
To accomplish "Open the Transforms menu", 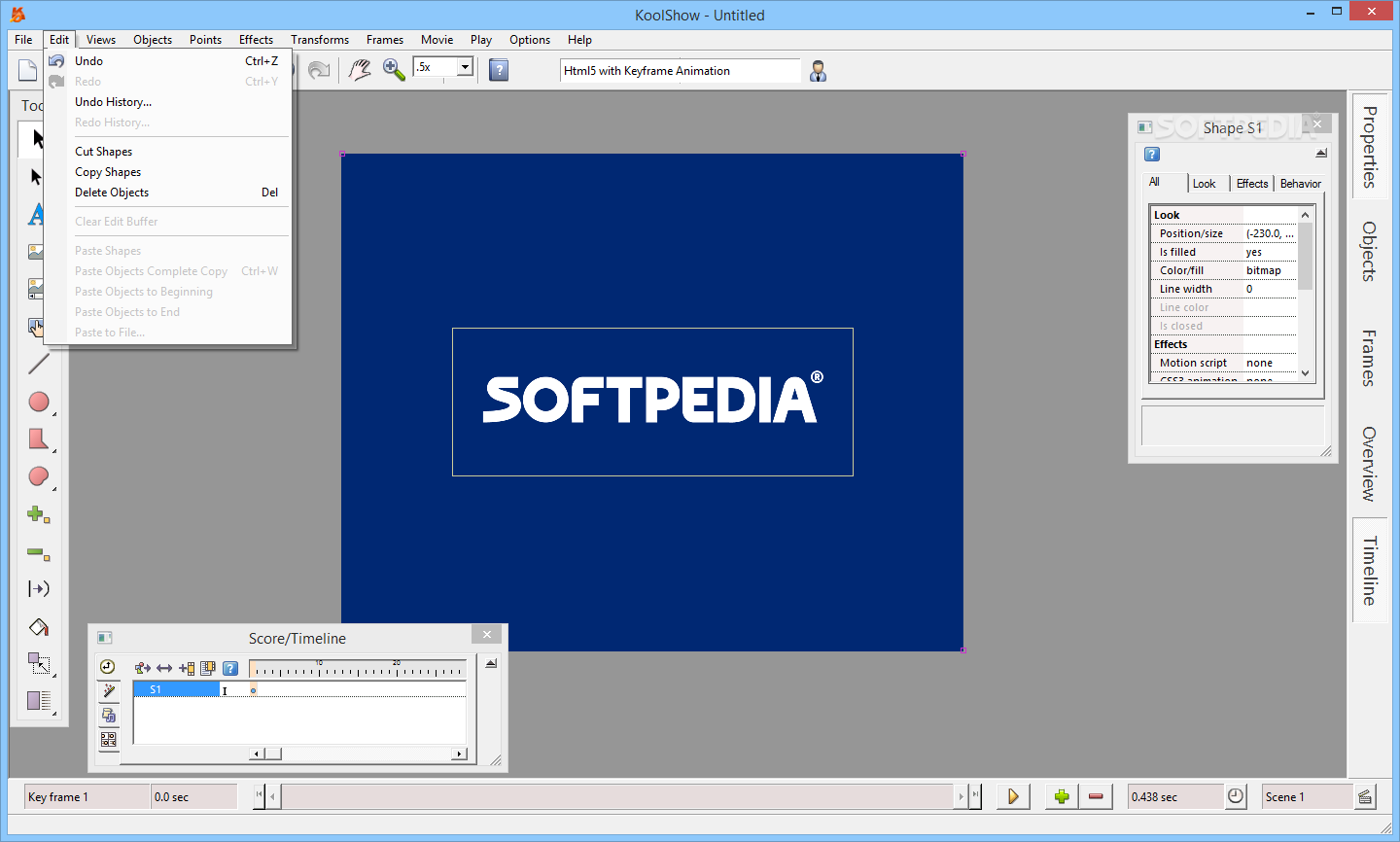I will [320, 40].
